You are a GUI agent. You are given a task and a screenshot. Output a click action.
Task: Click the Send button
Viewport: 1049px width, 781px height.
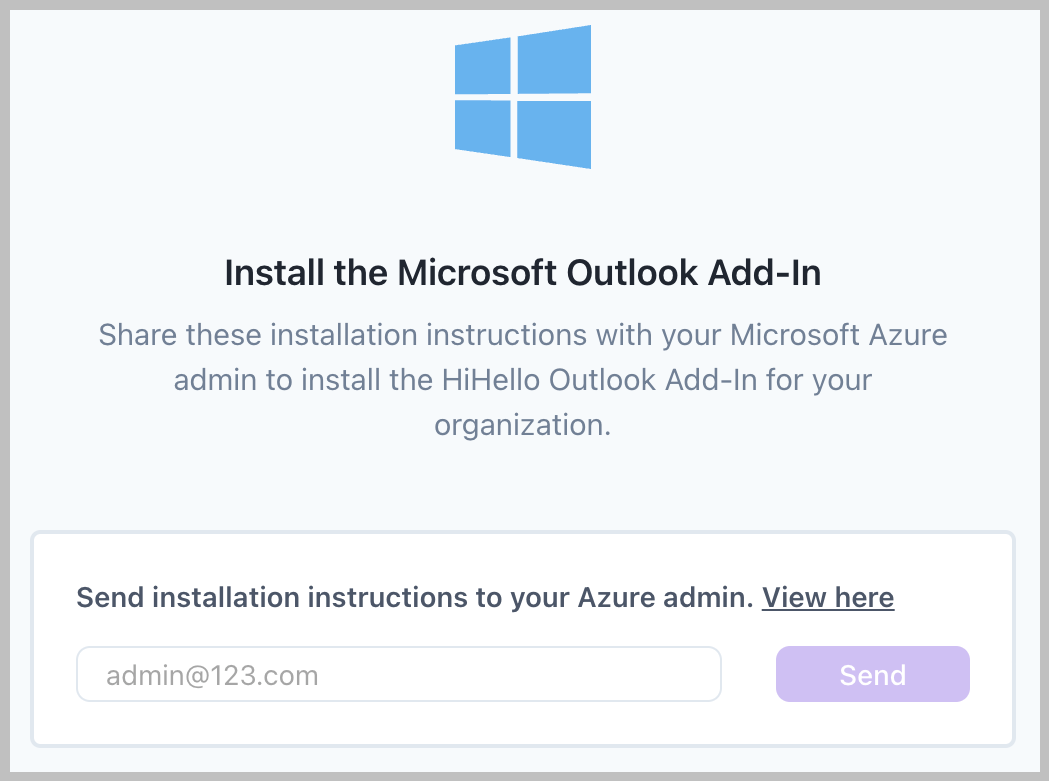tap(872, 674)
